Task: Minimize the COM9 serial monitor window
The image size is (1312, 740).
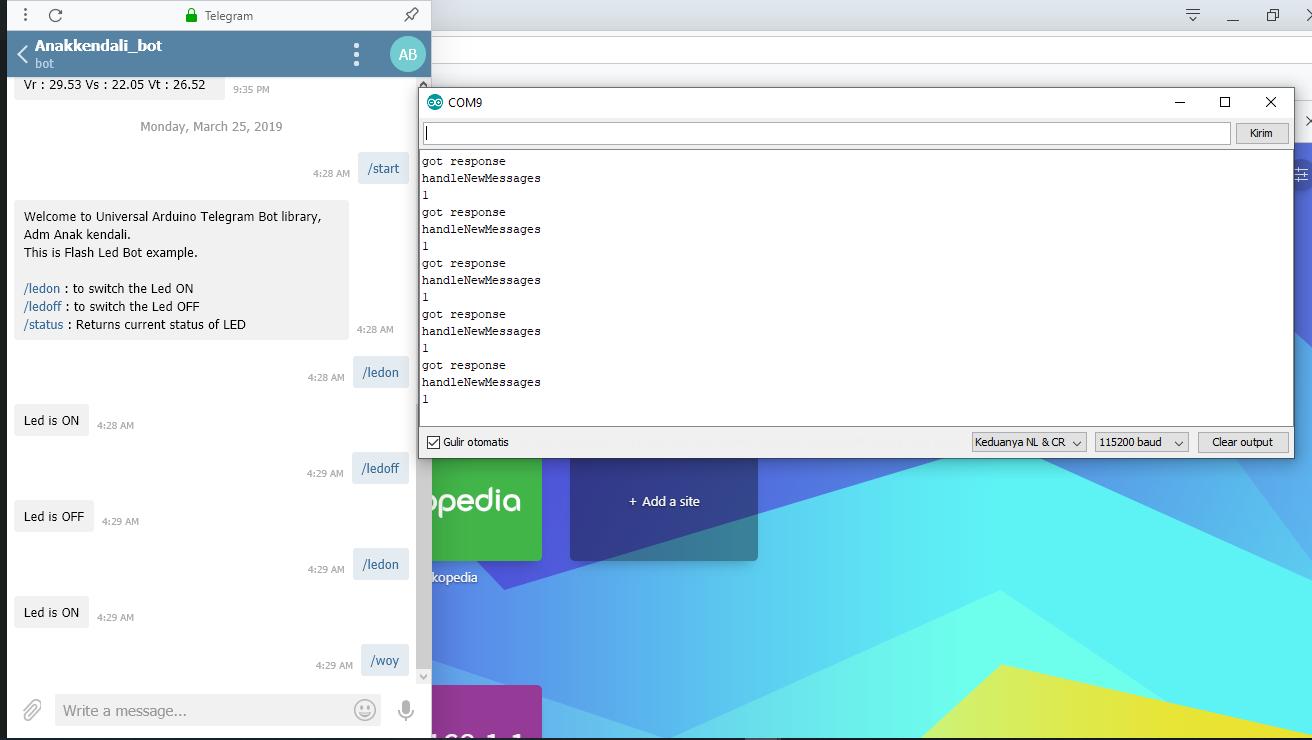Action: [x=1180, y=102]
